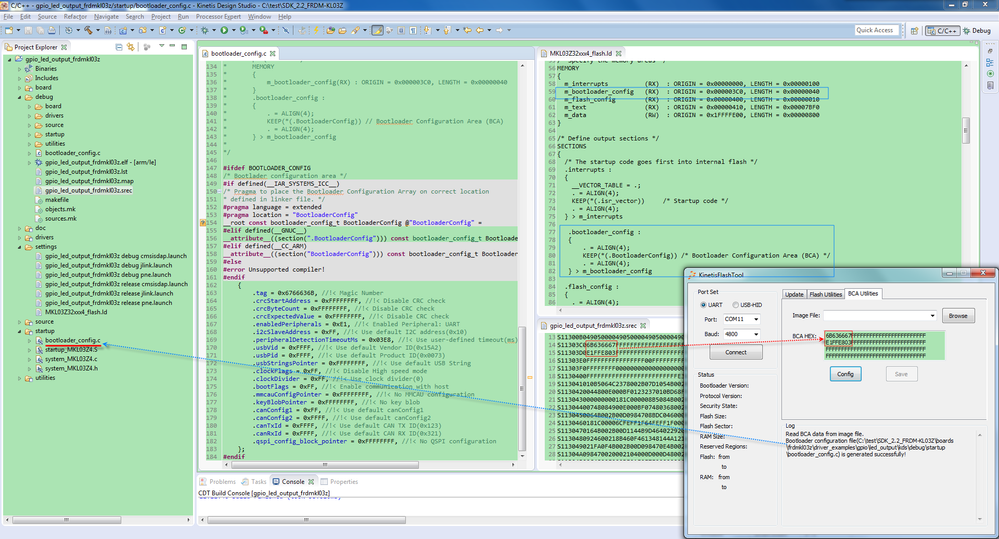Screen dimensions: 999x539
Task: Click the New file toolbar icon
Action: 10,31
